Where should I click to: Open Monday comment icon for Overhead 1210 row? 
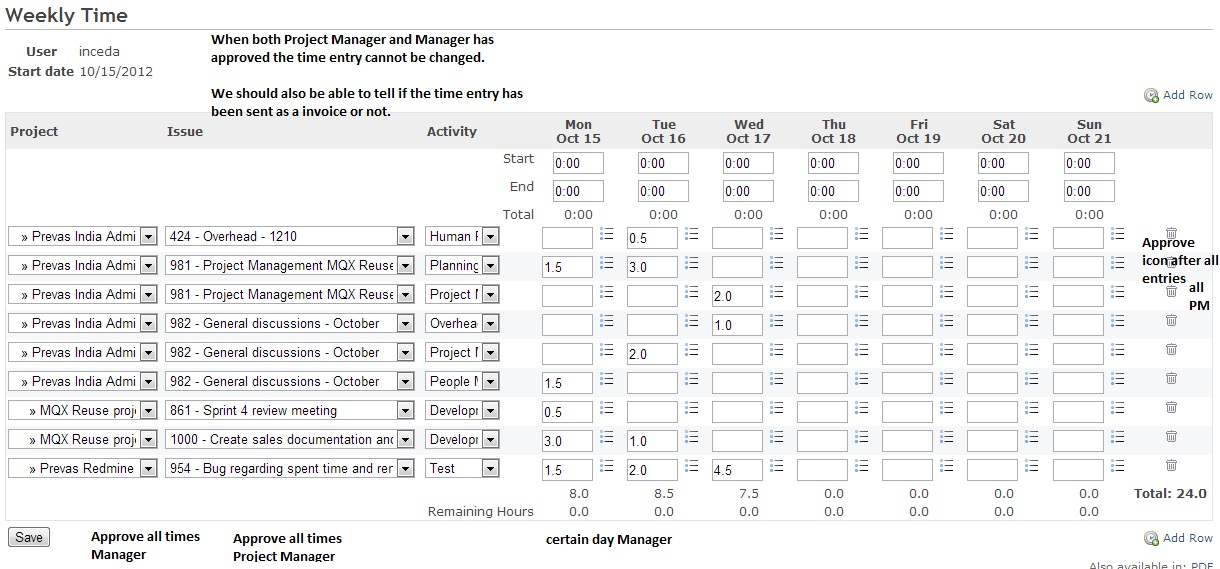[606, 234]
